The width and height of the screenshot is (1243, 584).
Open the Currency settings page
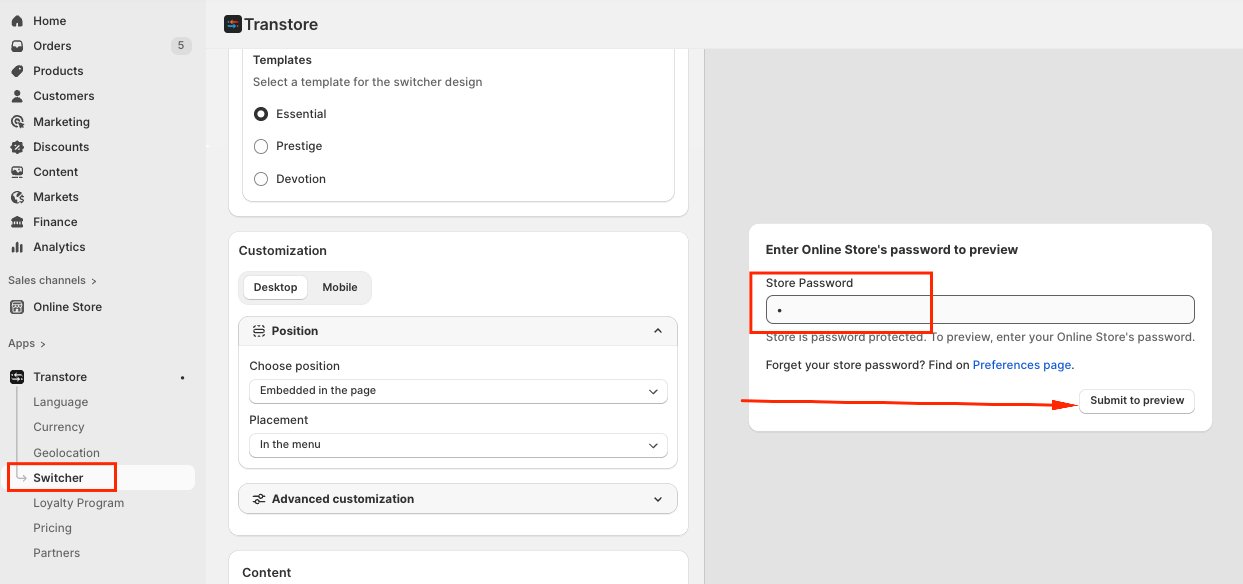[x=59, y=427]
